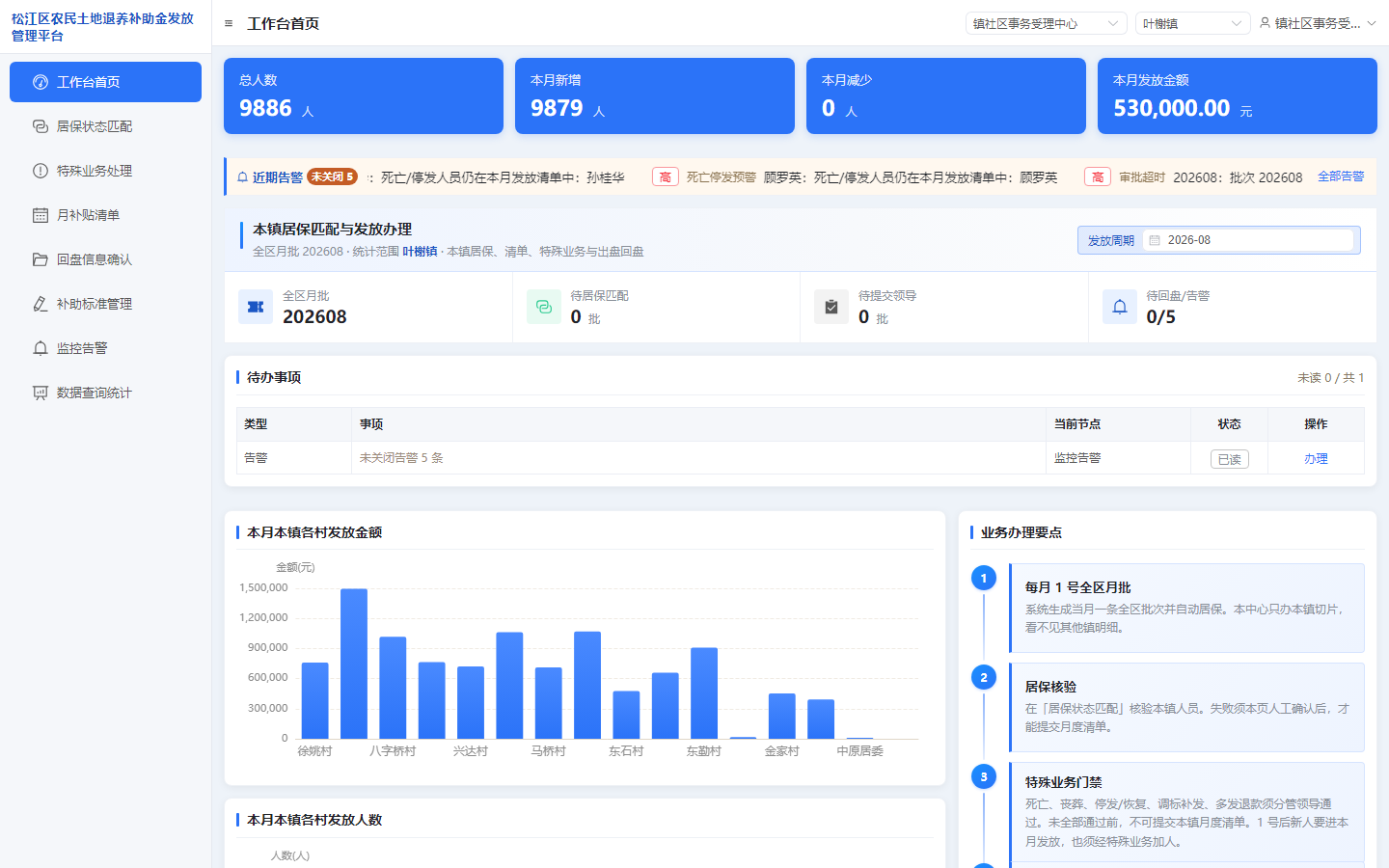Click the 已读 status tag
This screenshot has width=1389, height=868.
pyautogui.click(x=1230, y=459)
